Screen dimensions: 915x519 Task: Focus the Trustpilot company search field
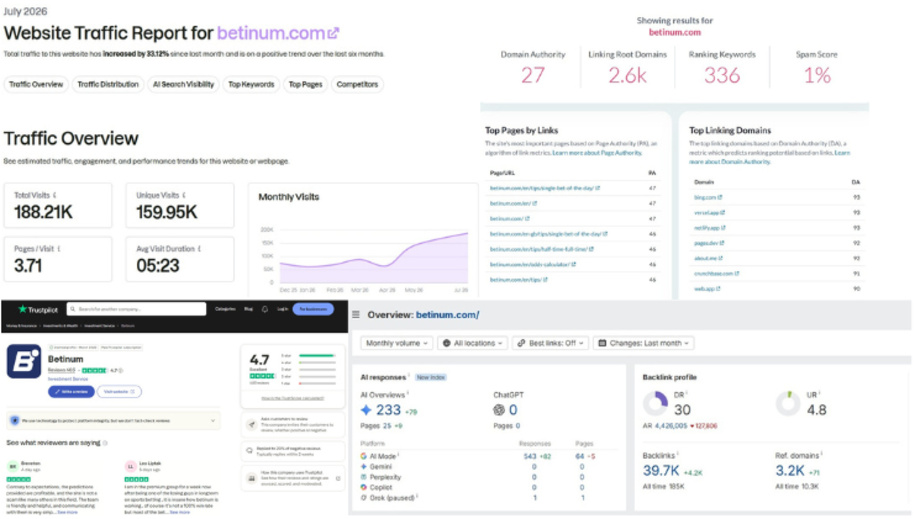(137, 309)
